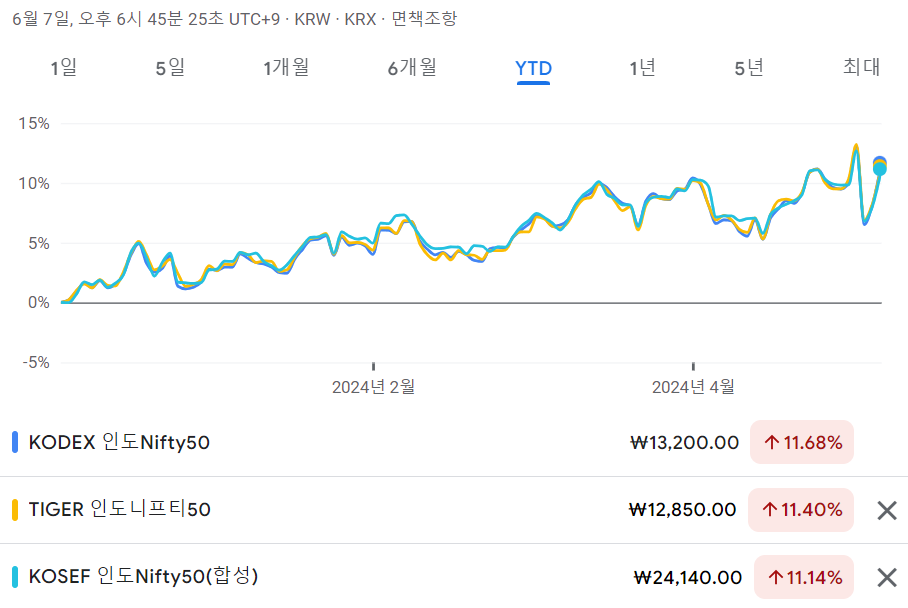
Task: Click the 11.14% change badge for KOSEF
Action: click(804, 577)
